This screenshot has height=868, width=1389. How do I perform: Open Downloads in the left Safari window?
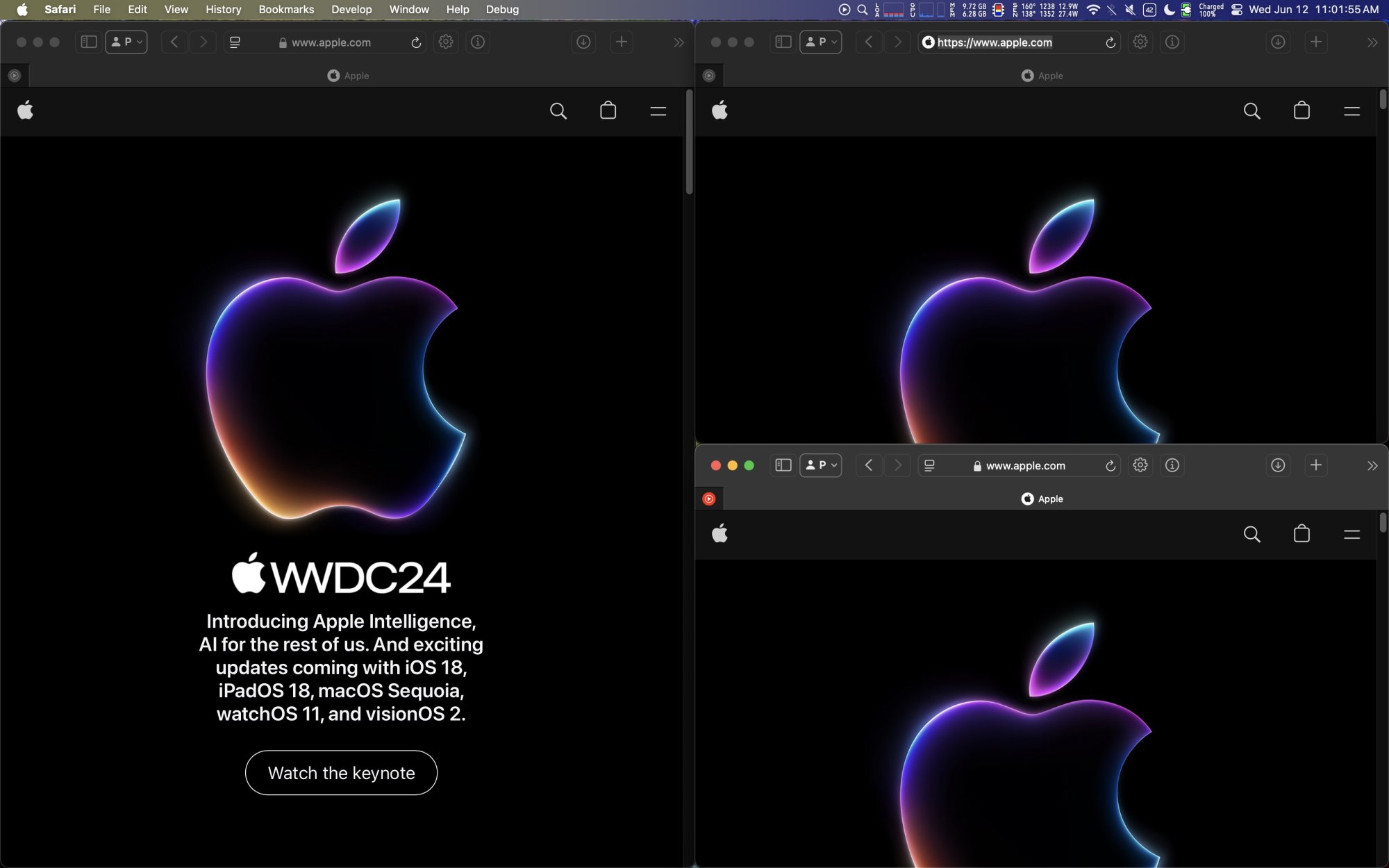click(583, 42)
